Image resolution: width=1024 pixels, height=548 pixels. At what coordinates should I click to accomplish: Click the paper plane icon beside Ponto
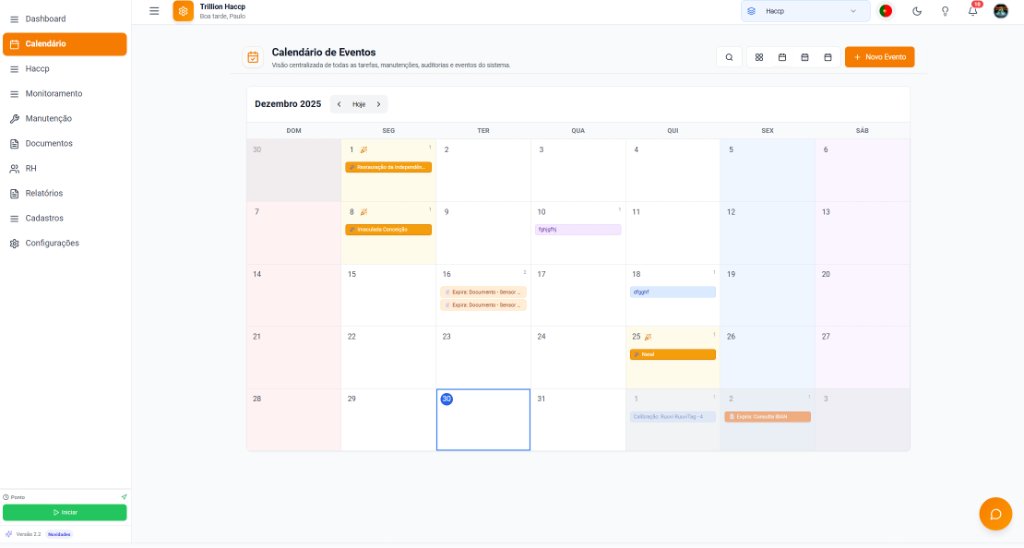coord(124,497)
